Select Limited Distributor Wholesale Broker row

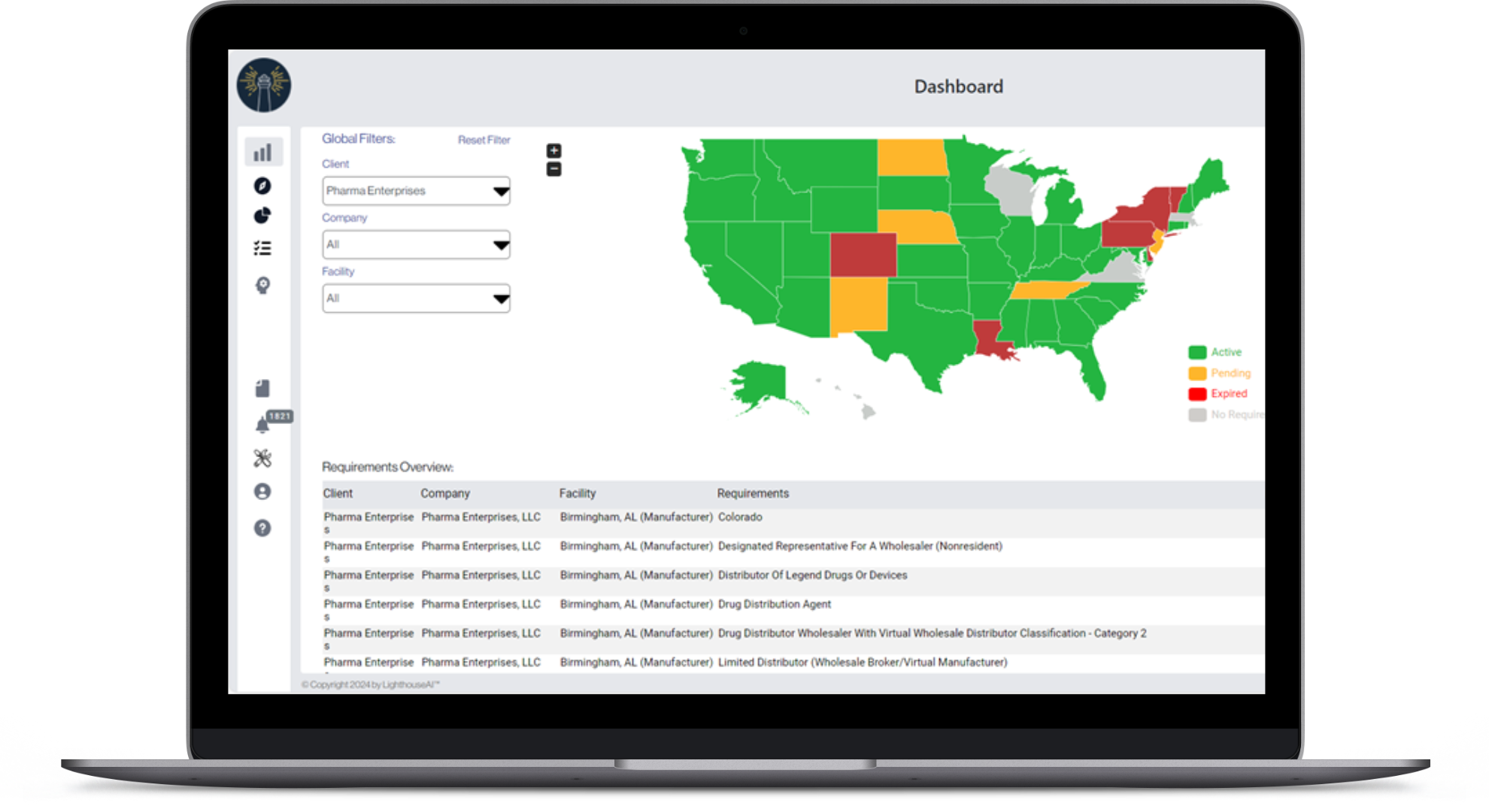tap(793, 664)
